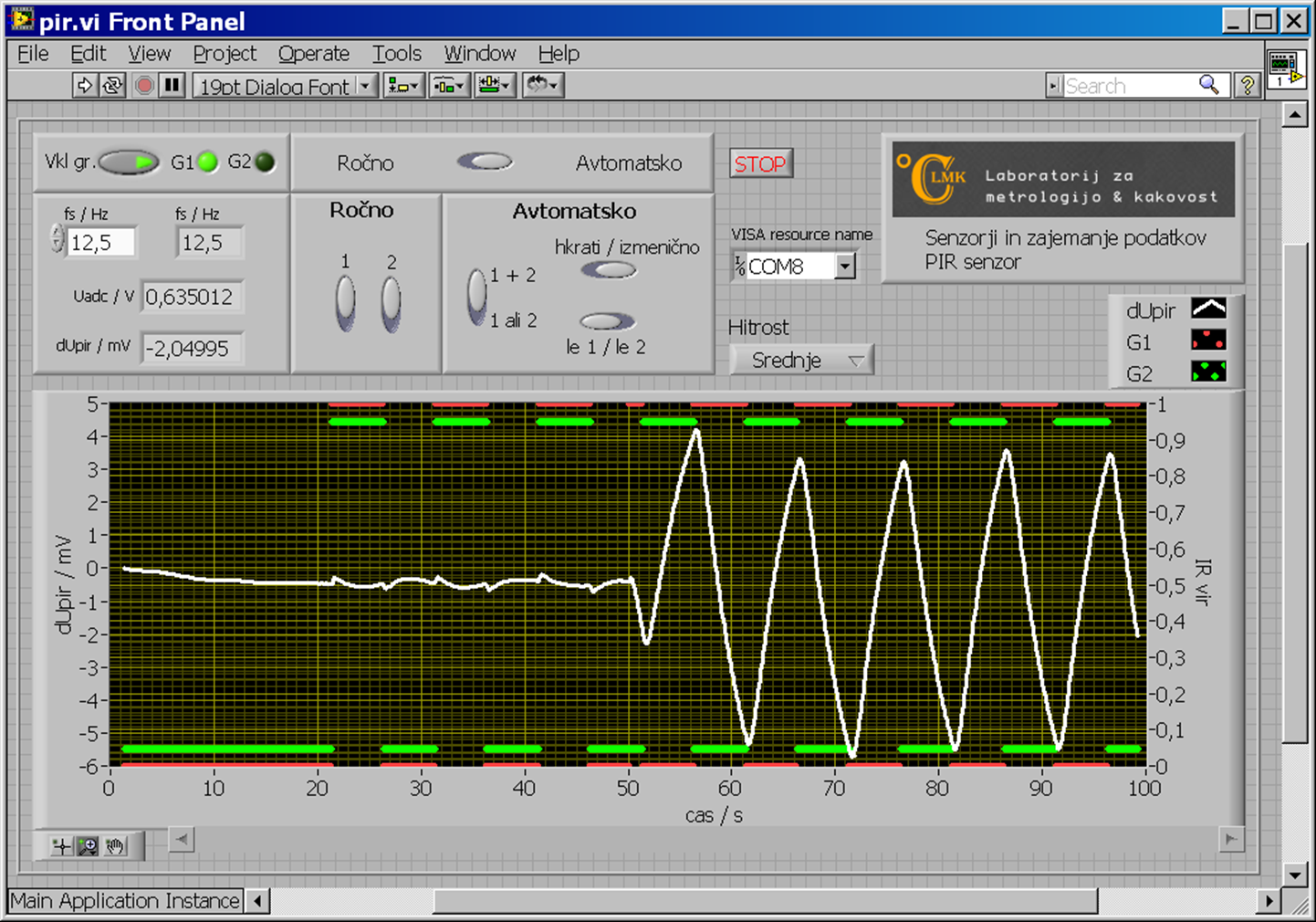Click the Uadc / V value 0,635012
1316x922 pixels.
click(192, 297)
